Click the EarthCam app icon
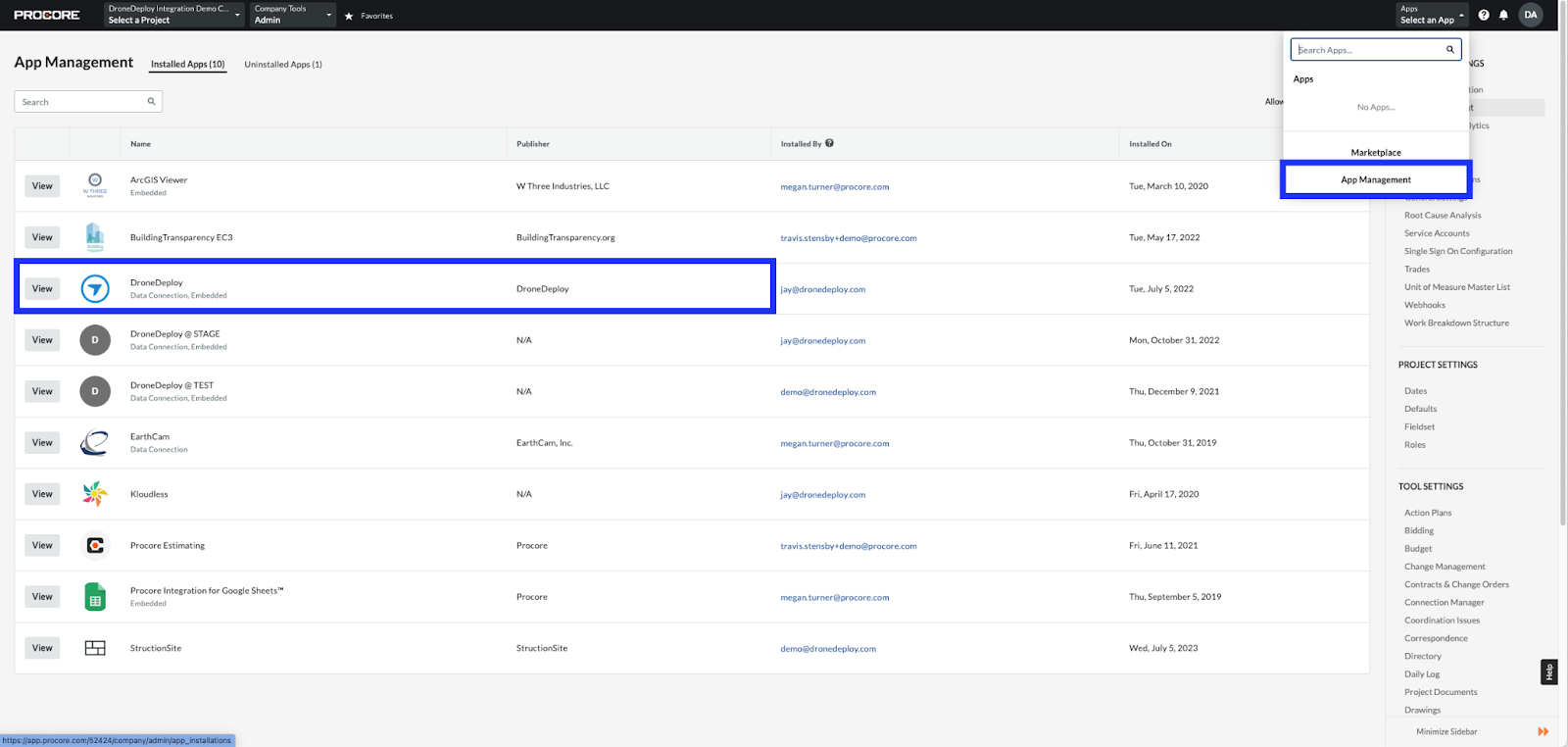This screenshot has height=747, width=1568. 95,443
